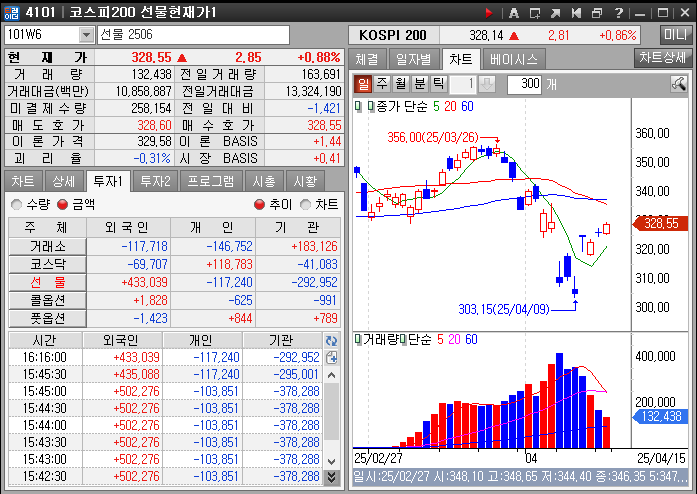Switch the chart to monthly with the 월 button
The image size is (697, 494).
coord(401,84)
